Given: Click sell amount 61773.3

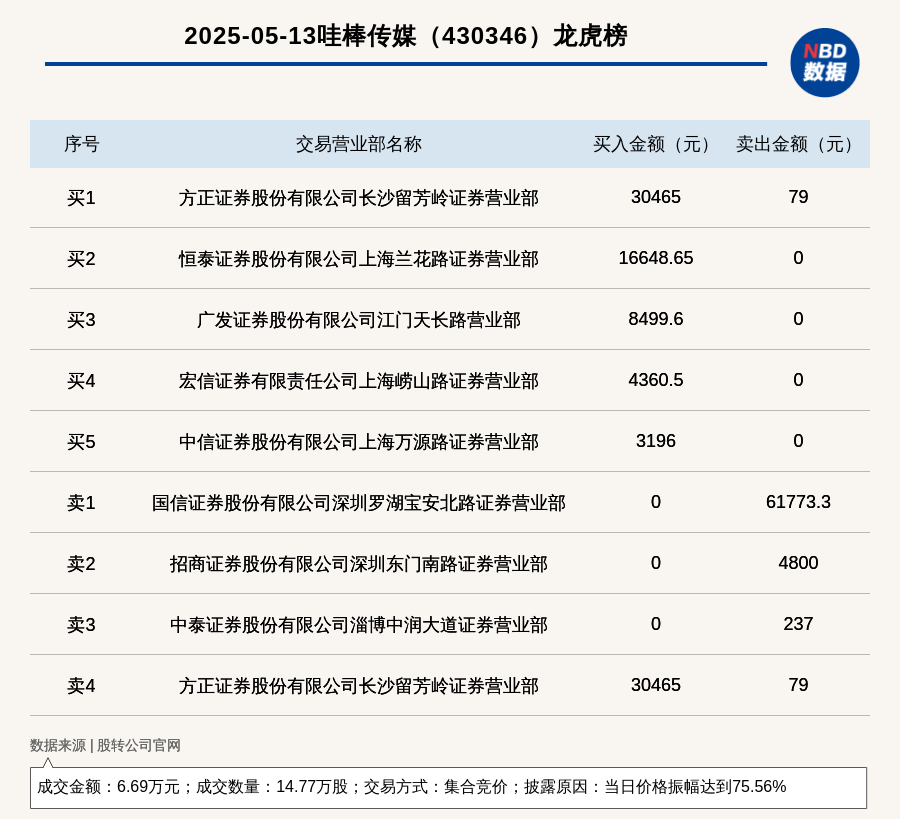Looking at the screenshot, I should click(798, 502).
